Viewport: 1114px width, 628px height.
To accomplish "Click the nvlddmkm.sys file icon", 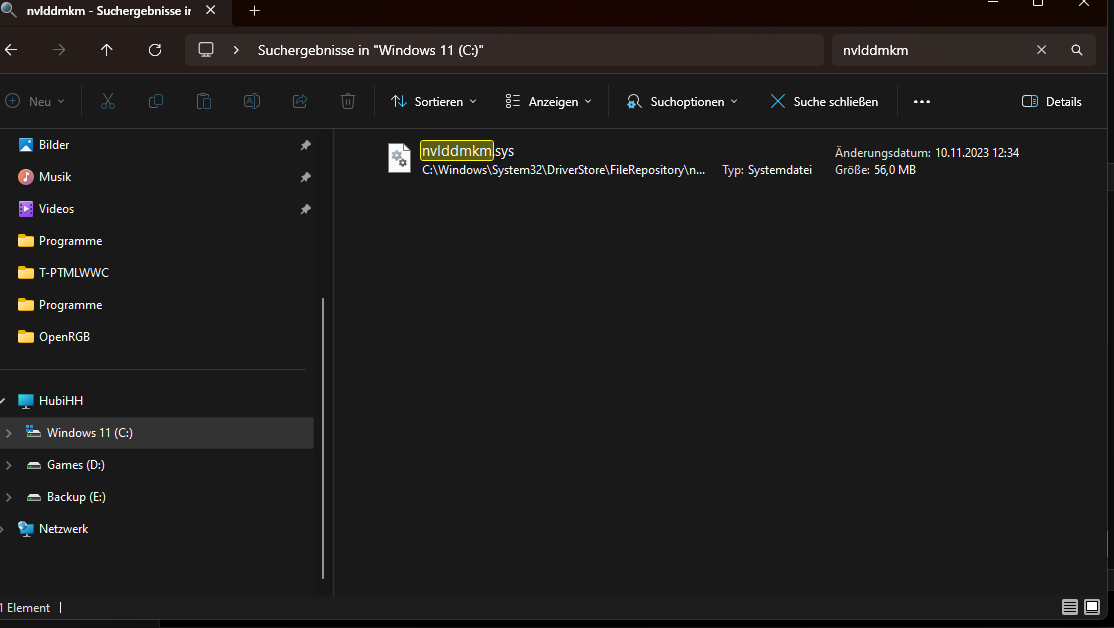I will point(399,158).
